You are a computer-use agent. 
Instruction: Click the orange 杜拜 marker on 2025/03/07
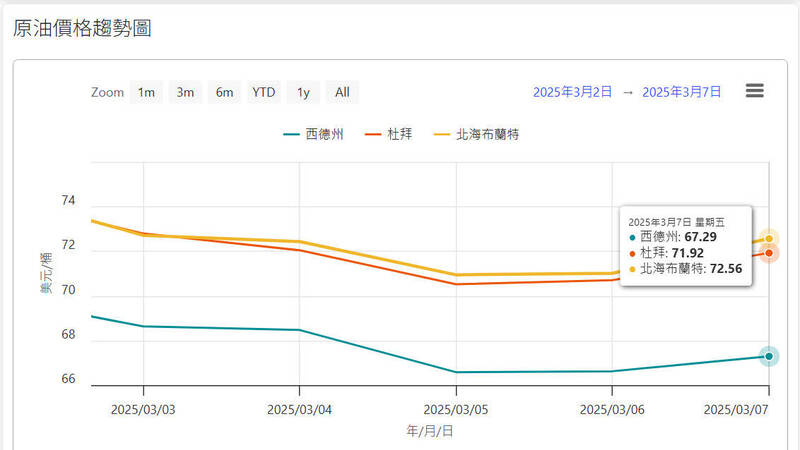tap(768, 252)
